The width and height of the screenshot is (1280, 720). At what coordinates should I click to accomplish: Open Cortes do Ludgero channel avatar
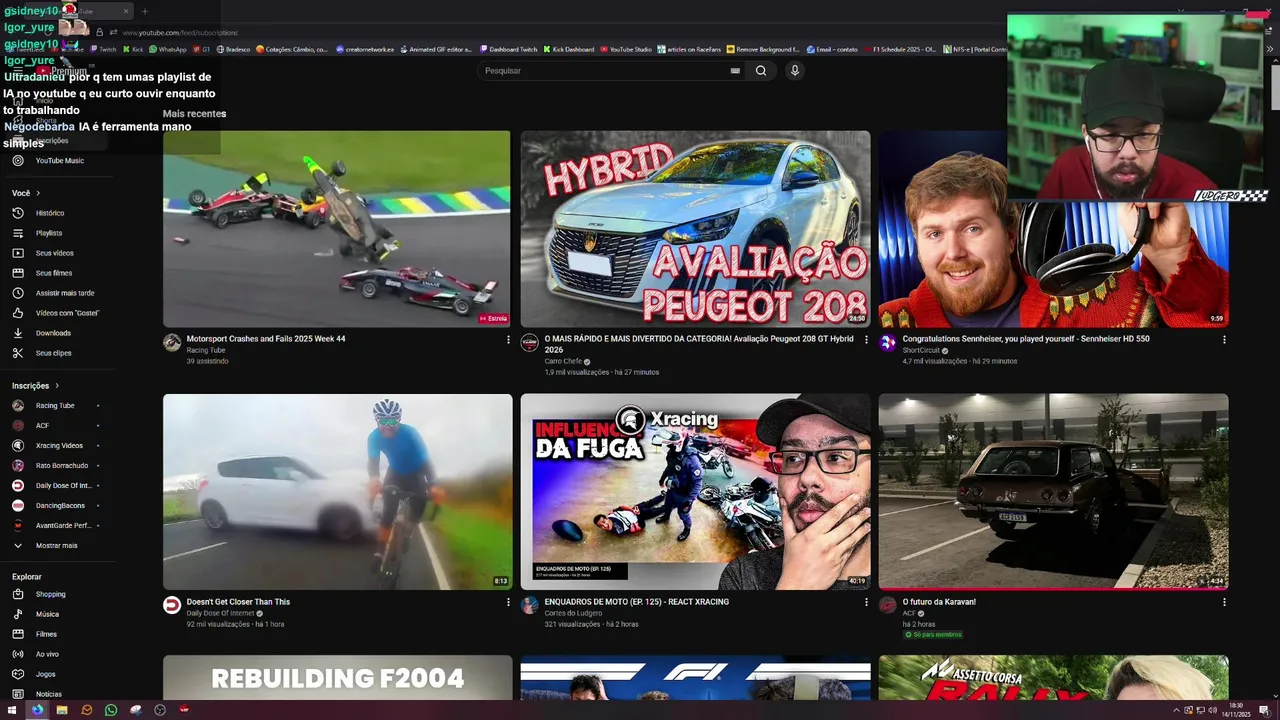(x=529, y=605)
